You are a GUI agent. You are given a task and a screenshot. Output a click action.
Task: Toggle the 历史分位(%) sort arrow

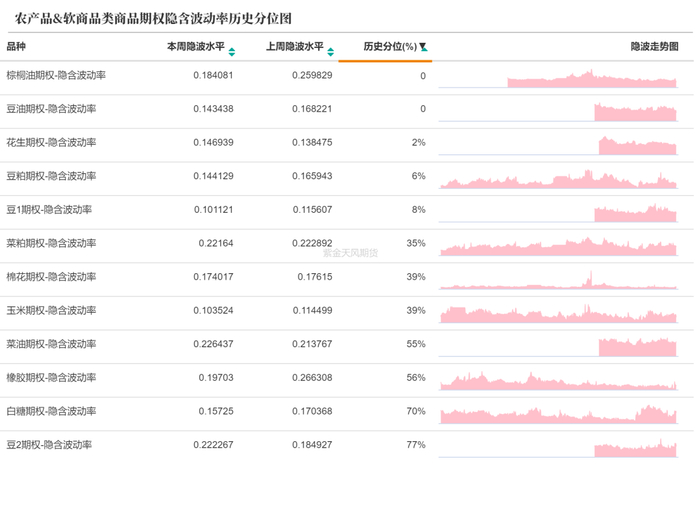pyautogui.click(x=423, y=48)
